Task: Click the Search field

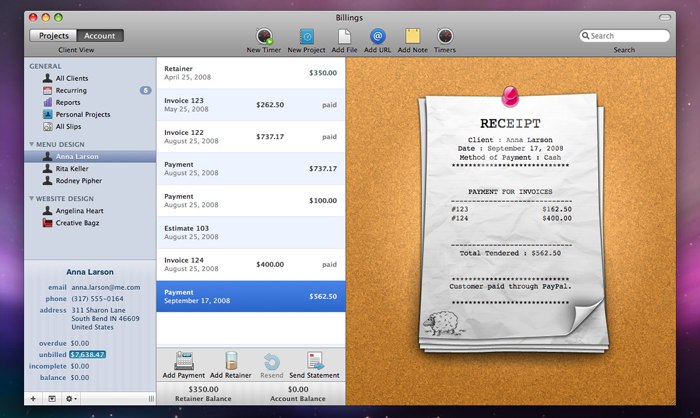Action: coord(627,36)
